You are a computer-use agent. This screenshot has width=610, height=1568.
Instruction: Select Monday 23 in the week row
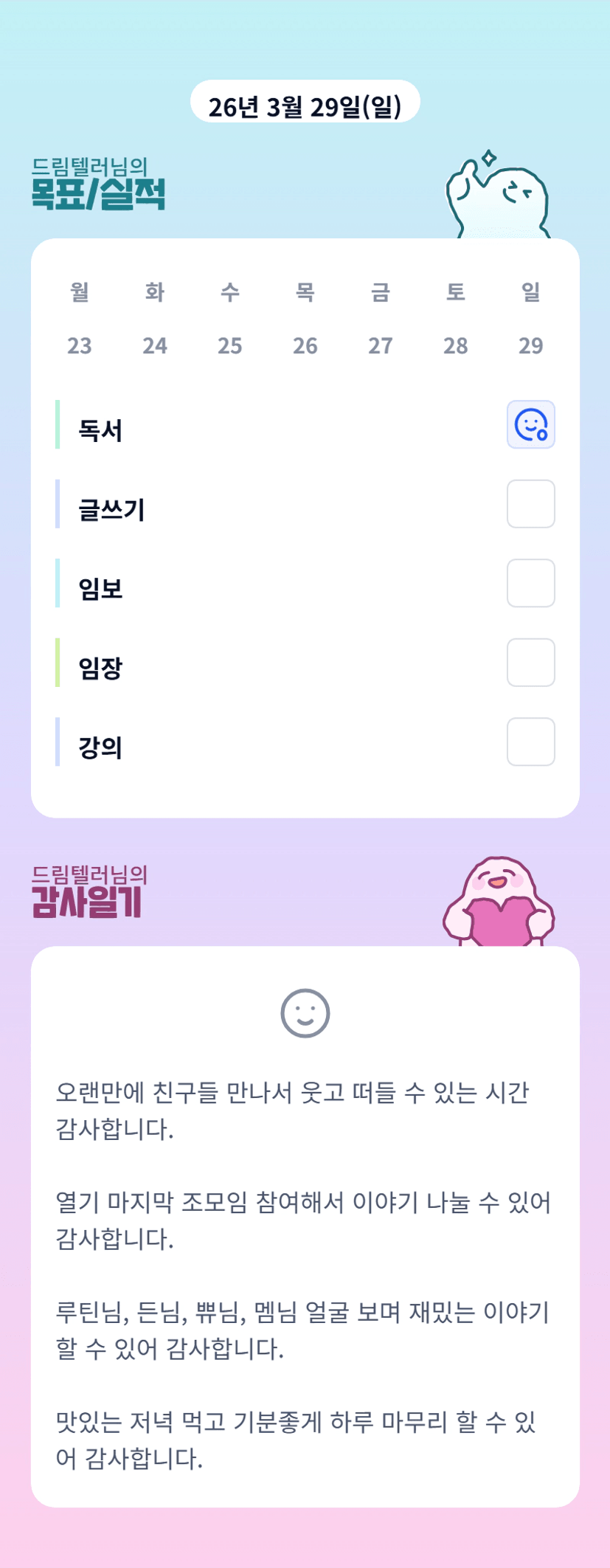(x=80, y=345)
